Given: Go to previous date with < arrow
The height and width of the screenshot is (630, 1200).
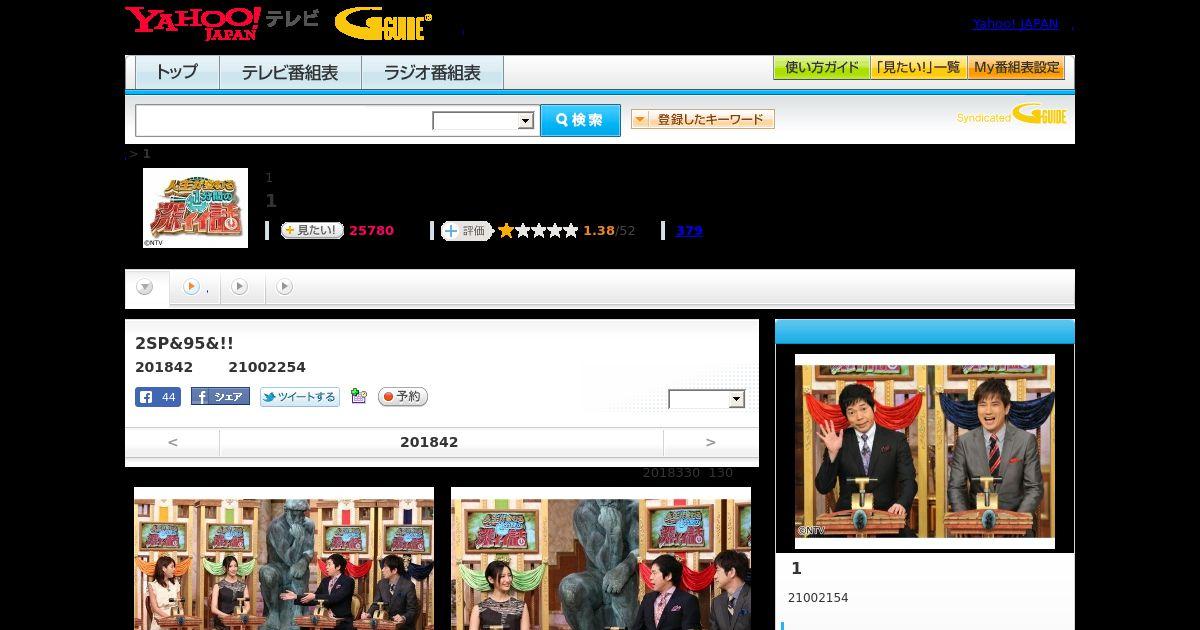Looking at the screenshot, I should point(173,442).
